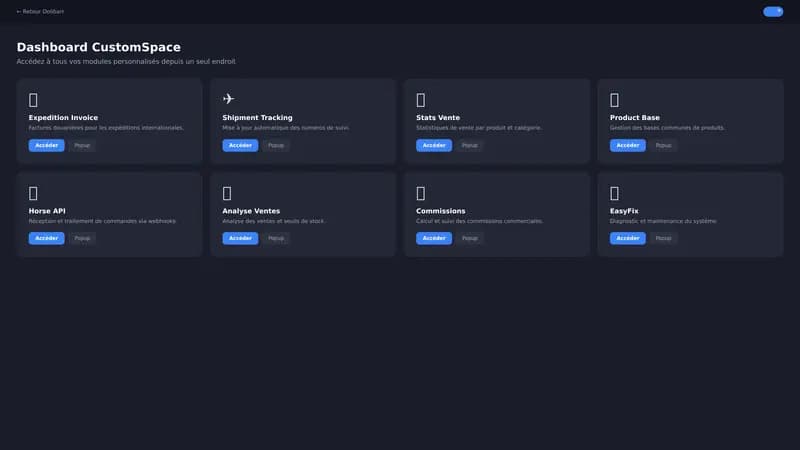Viewport: 800px width, 450px height.
Task: Access the Horse API module
Action: [46, 238]
